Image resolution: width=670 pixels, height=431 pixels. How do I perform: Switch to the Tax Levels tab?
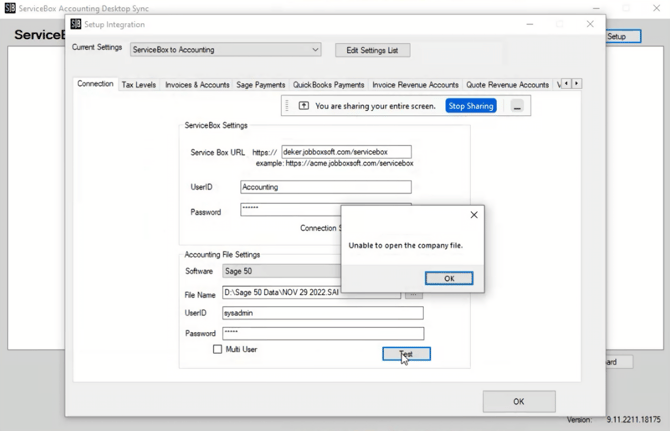[x=139, y=85]
